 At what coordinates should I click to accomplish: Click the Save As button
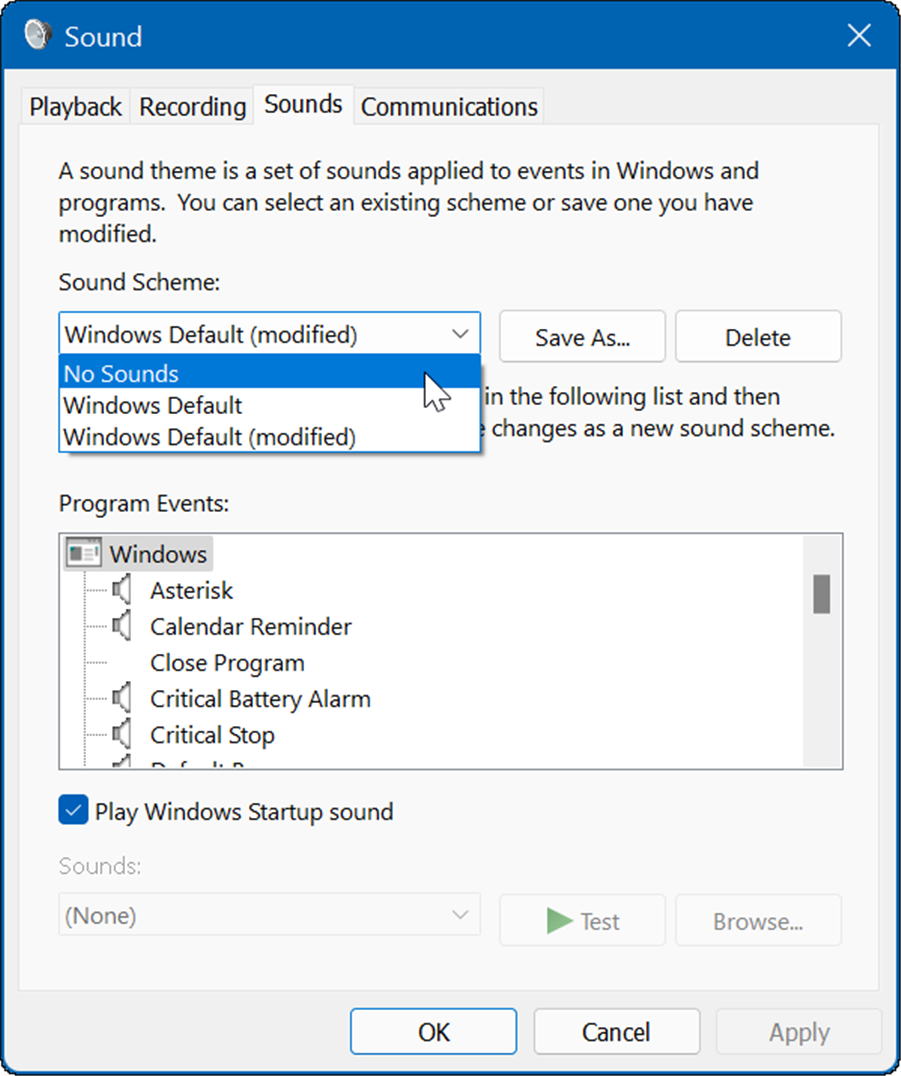coord(581,336)
